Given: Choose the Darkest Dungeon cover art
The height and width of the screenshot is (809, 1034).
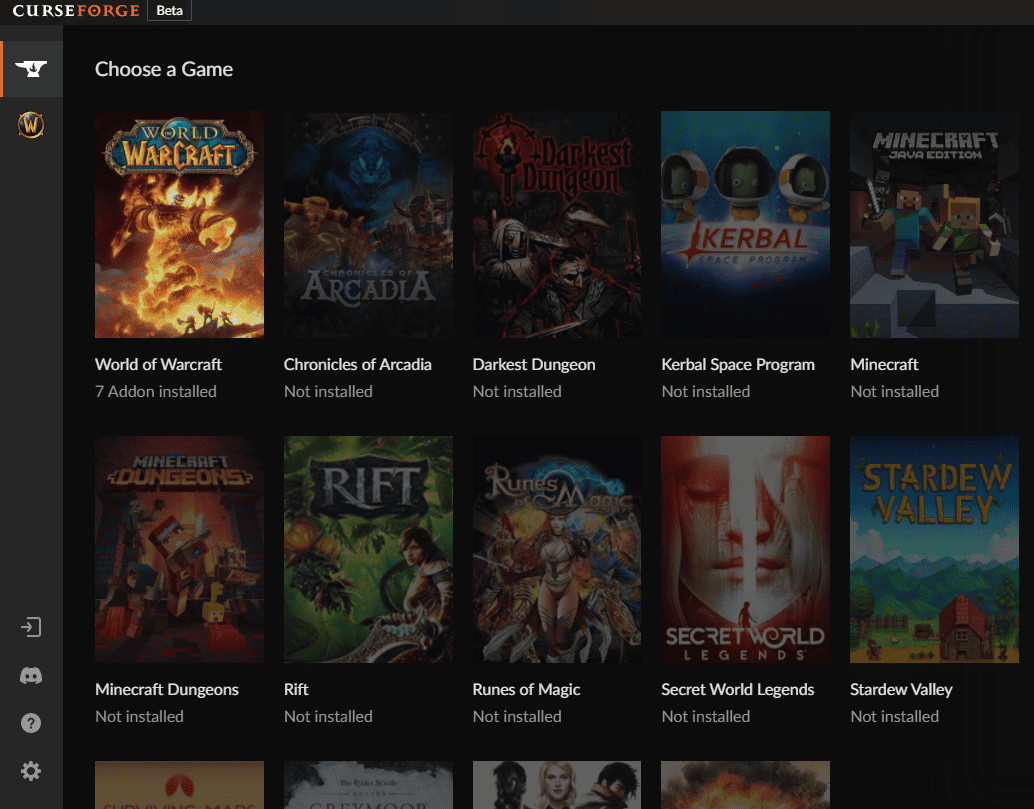Looking at the screenshot, I should pyautogui.click(x=557, y=224).
